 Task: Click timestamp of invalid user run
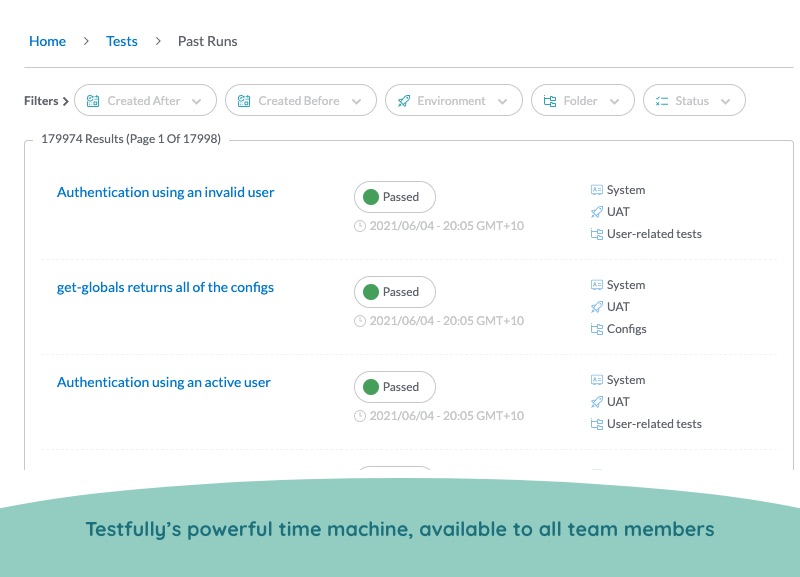click(x=447, y=225)
